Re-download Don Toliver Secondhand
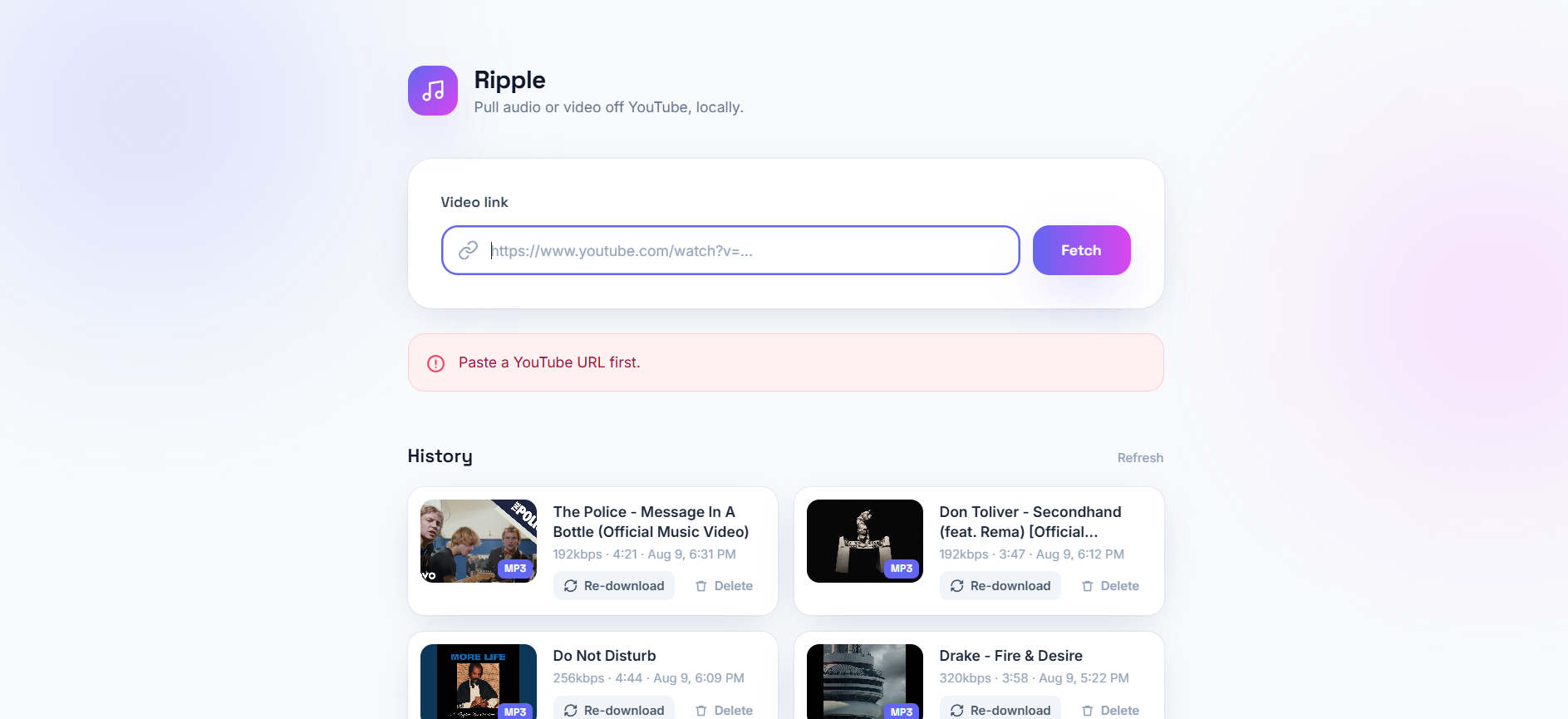This screenshot has width=1568, height=719. pyautogui.click(x=1000, y=586)
